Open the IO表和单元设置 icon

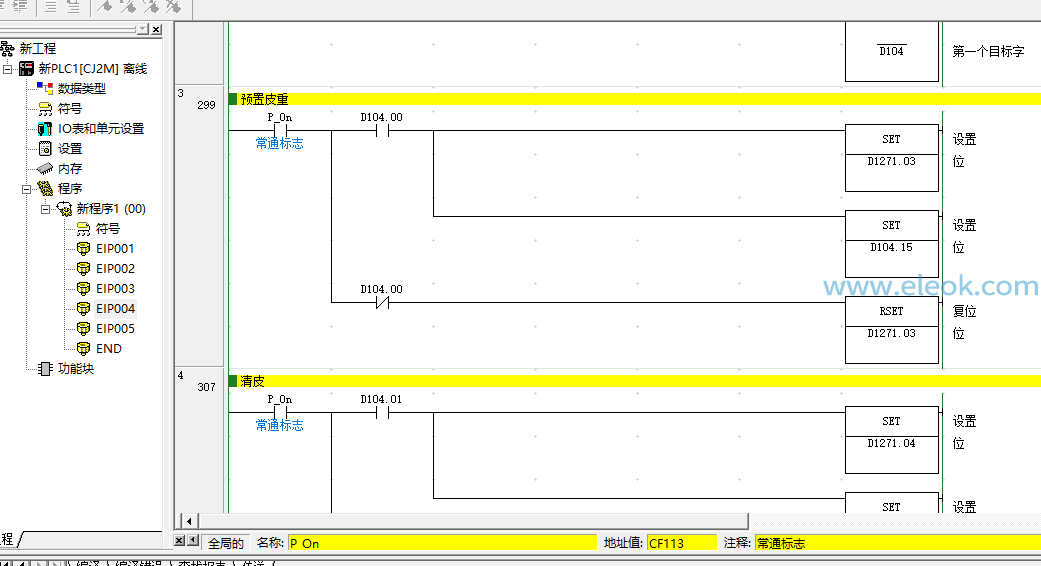tap(45, 129)
